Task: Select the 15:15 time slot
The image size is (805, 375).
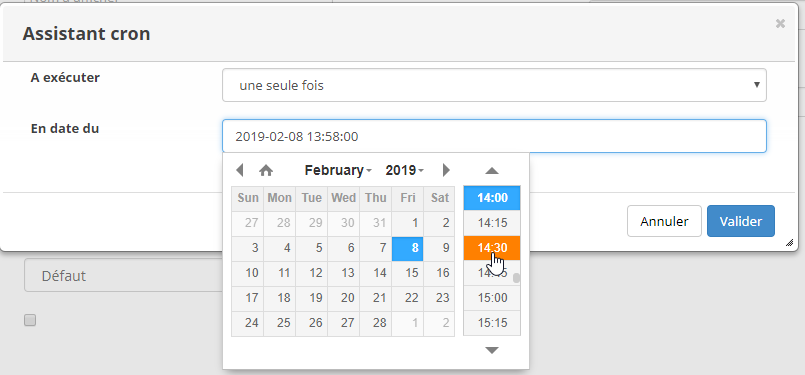Action: pyautogui.click(x=492, y=323)
